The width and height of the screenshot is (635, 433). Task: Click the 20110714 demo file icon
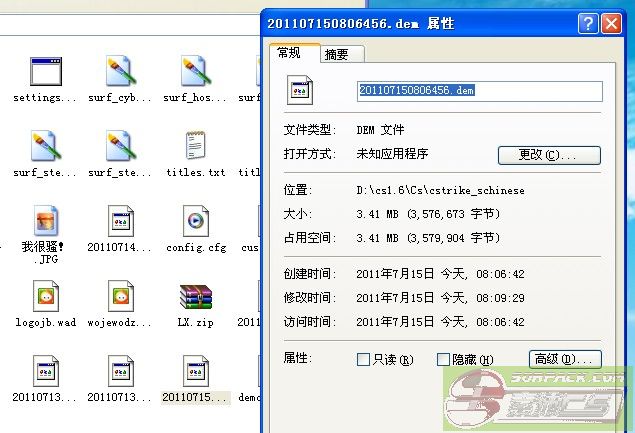pyautogui.click(x=120, y=221)
